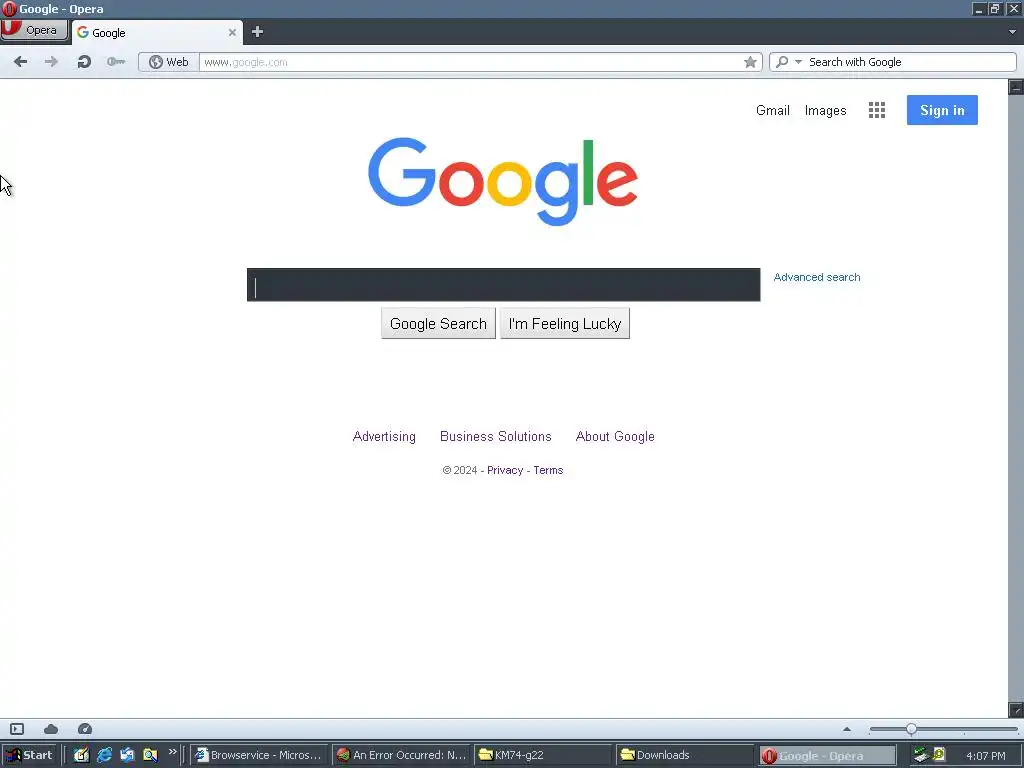Switch to KM74-g22 folder window
1024x768 pixels.
tap(543, 755)
